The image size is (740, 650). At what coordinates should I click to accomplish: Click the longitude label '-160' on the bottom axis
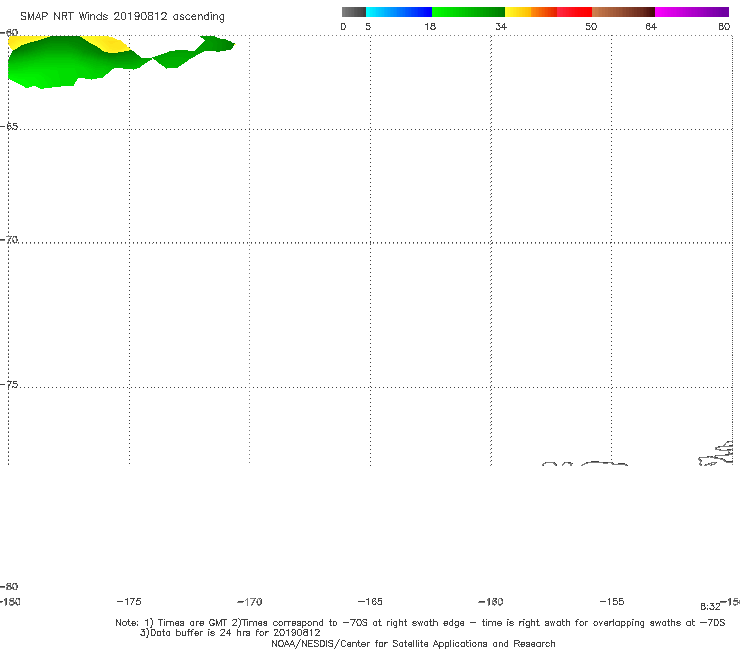491,602
